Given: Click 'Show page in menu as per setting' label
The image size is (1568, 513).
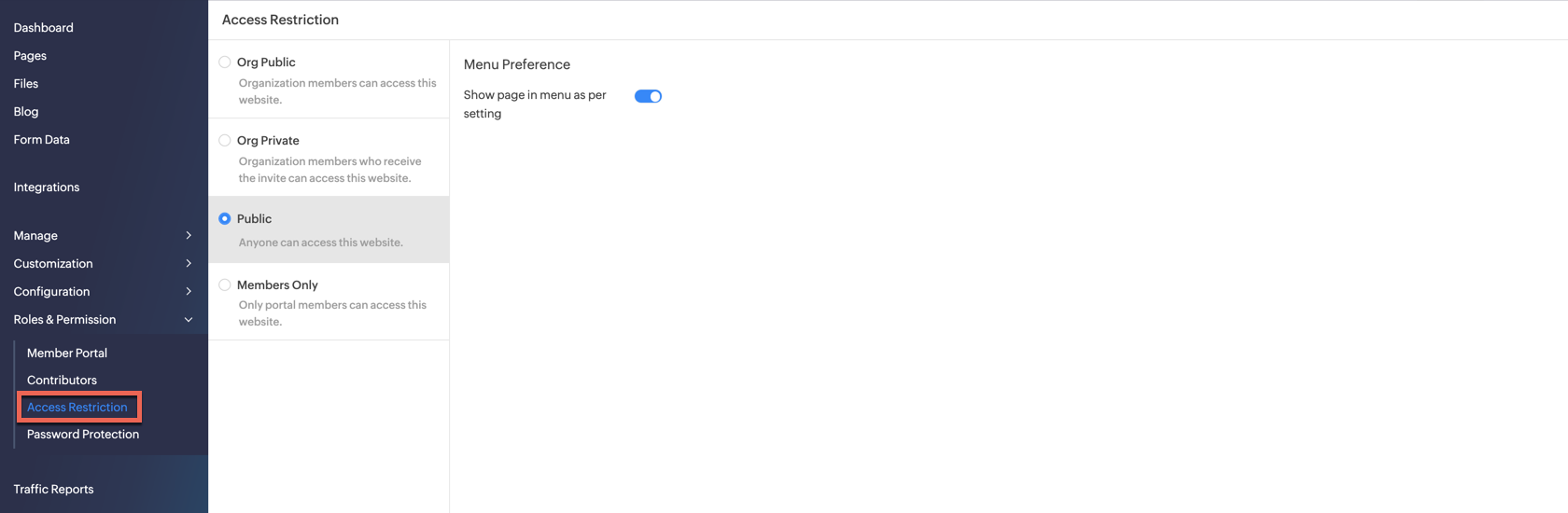Looking at the screenshot, I should click(x=535, y=104).
